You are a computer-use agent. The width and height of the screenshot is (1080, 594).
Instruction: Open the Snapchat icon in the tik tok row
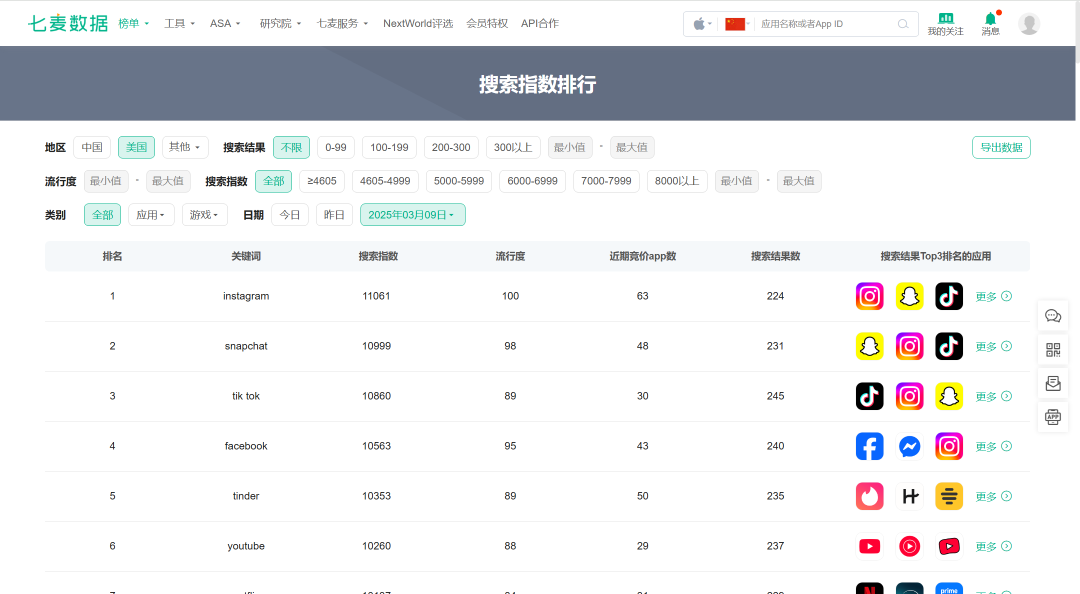949,396
